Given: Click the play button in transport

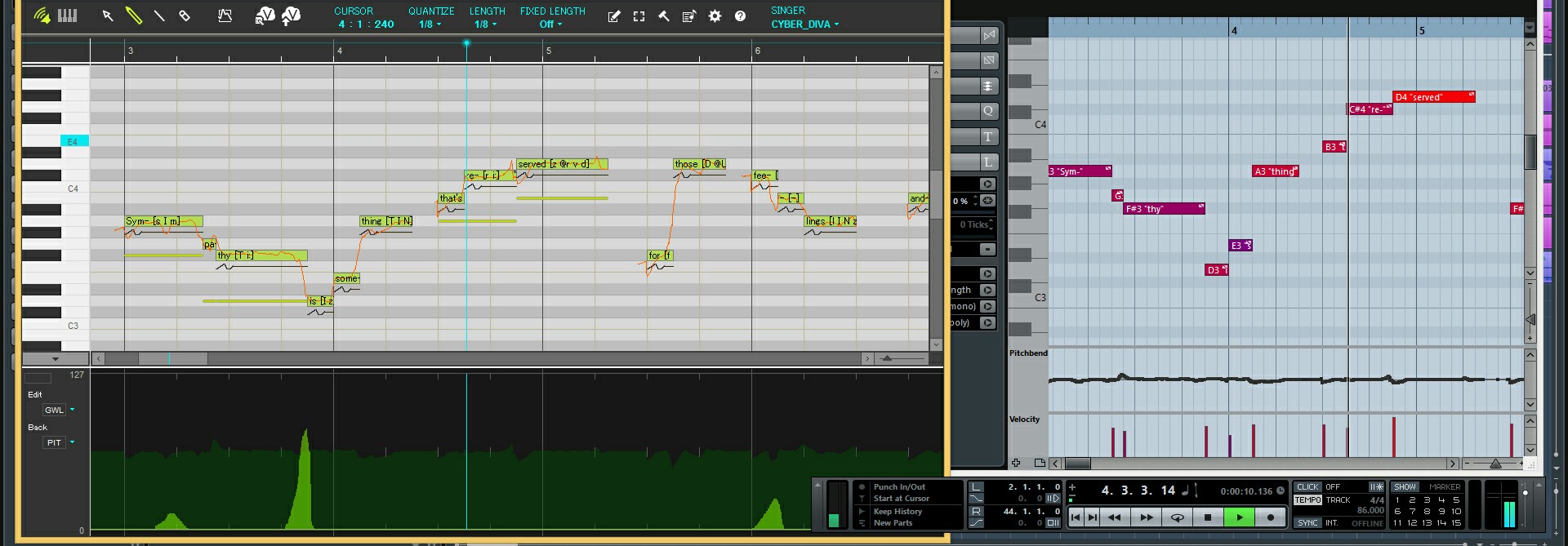Looking at the screenshot, I should coord(1239,517).
